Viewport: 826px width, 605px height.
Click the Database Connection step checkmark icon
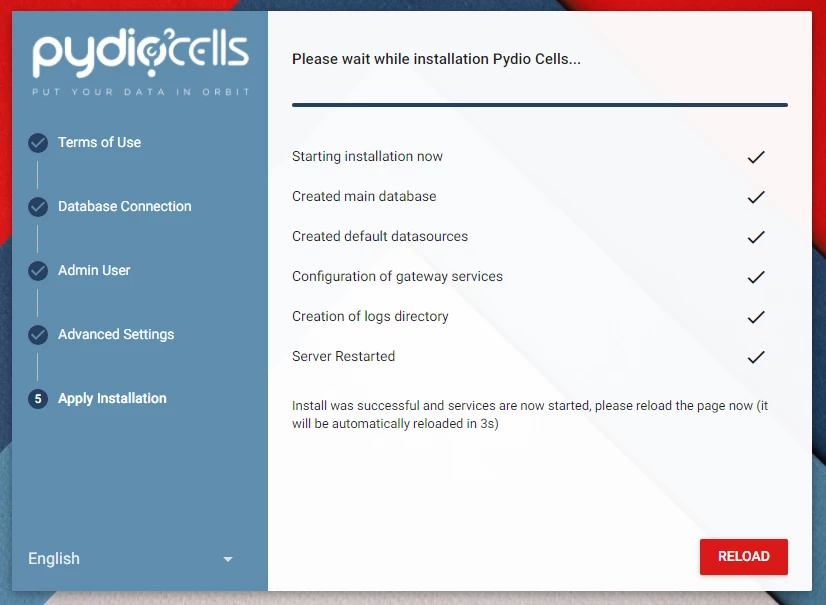coord(38,207)
